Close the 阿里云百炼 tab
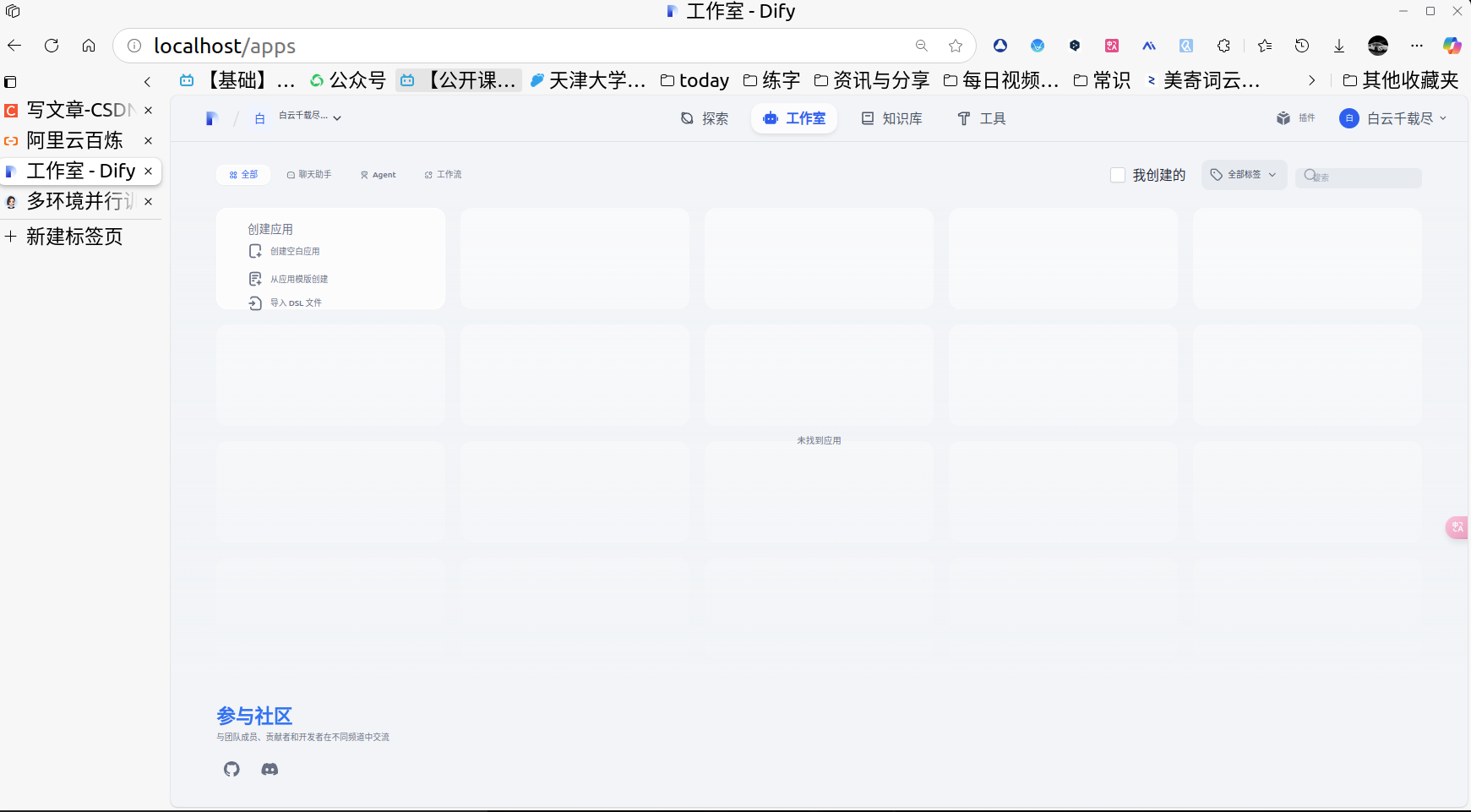 tap(148, 140)
